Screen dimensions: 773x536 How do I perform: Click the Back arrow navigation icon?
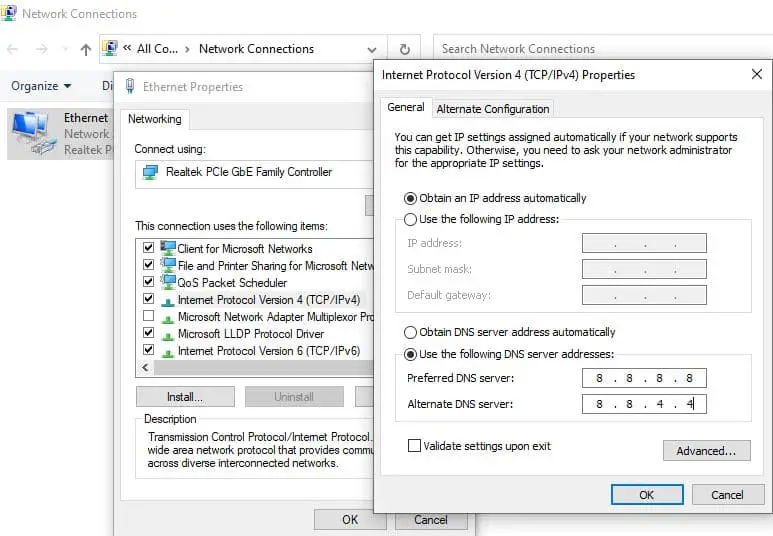pos(15,49)
